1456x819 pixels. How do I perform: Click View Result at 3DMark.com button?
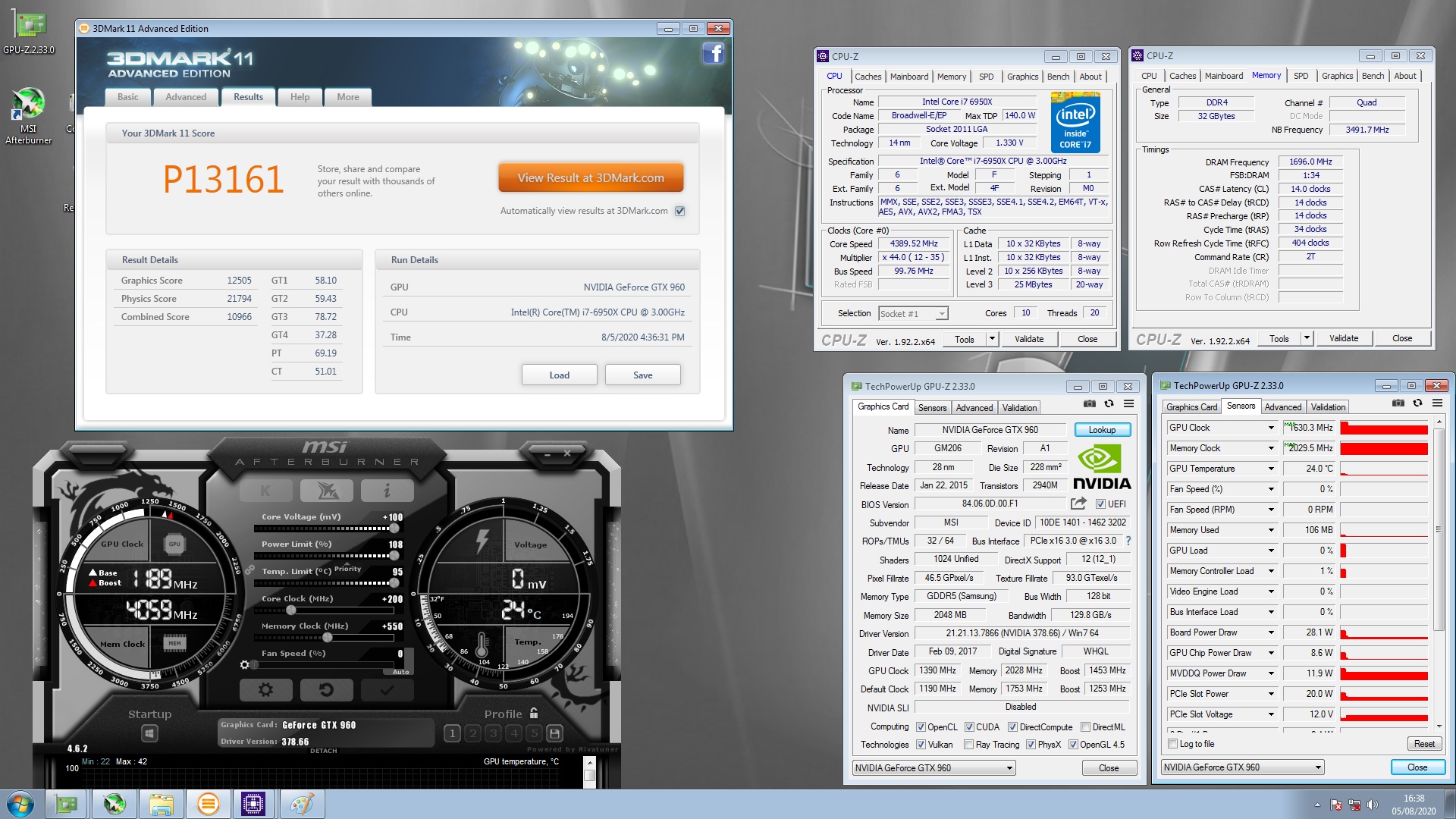click(x=591, y=178)
